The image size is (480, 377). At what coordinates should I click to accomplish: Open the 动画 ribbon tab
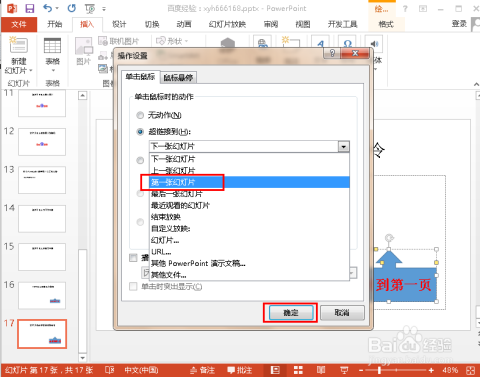pyautogui.click(x=184, y=24)
